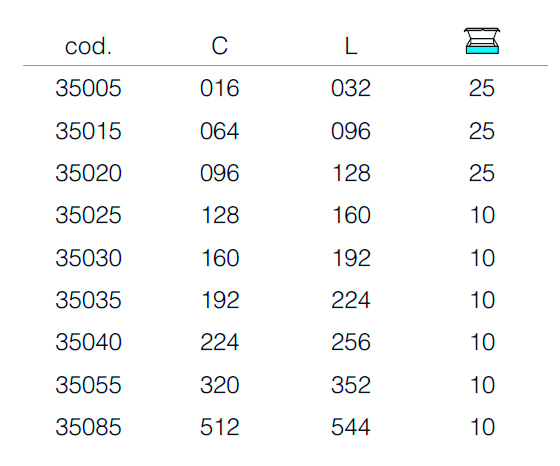
Task: Select the cod. column header
Action: click(x=88, y=46)
